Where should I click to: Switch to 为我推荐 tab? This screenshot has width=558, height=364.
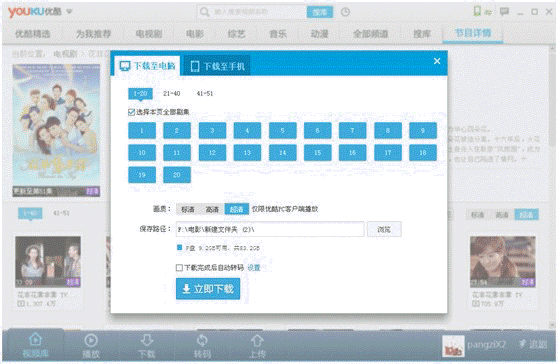(x=94, y=34)
